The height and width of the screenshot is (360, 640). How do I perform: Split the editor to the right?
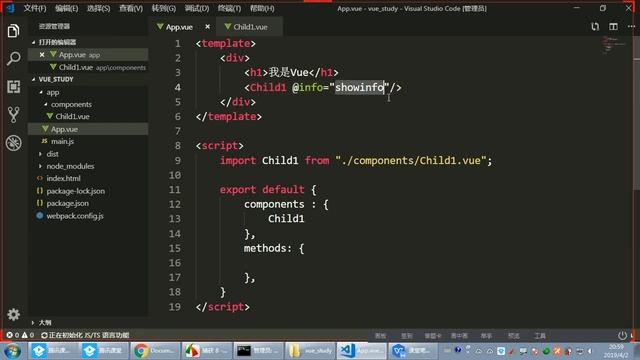point(613,27)
